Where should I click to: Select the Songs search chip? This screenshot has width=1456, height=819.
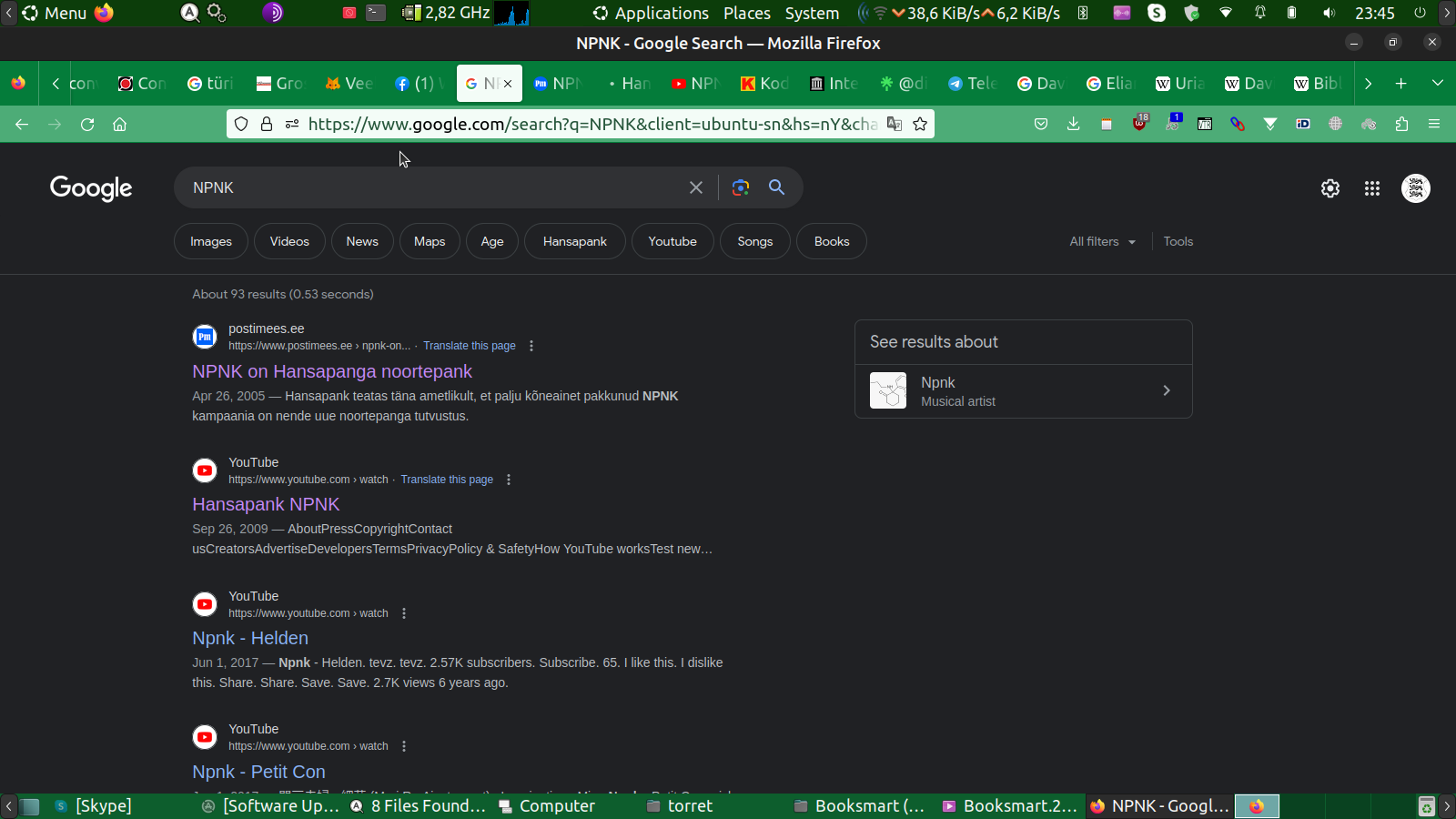755,241
